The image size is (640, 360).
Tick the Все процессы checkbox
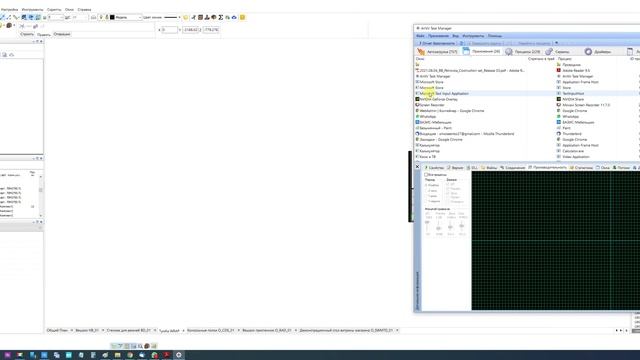click(426, 175)
